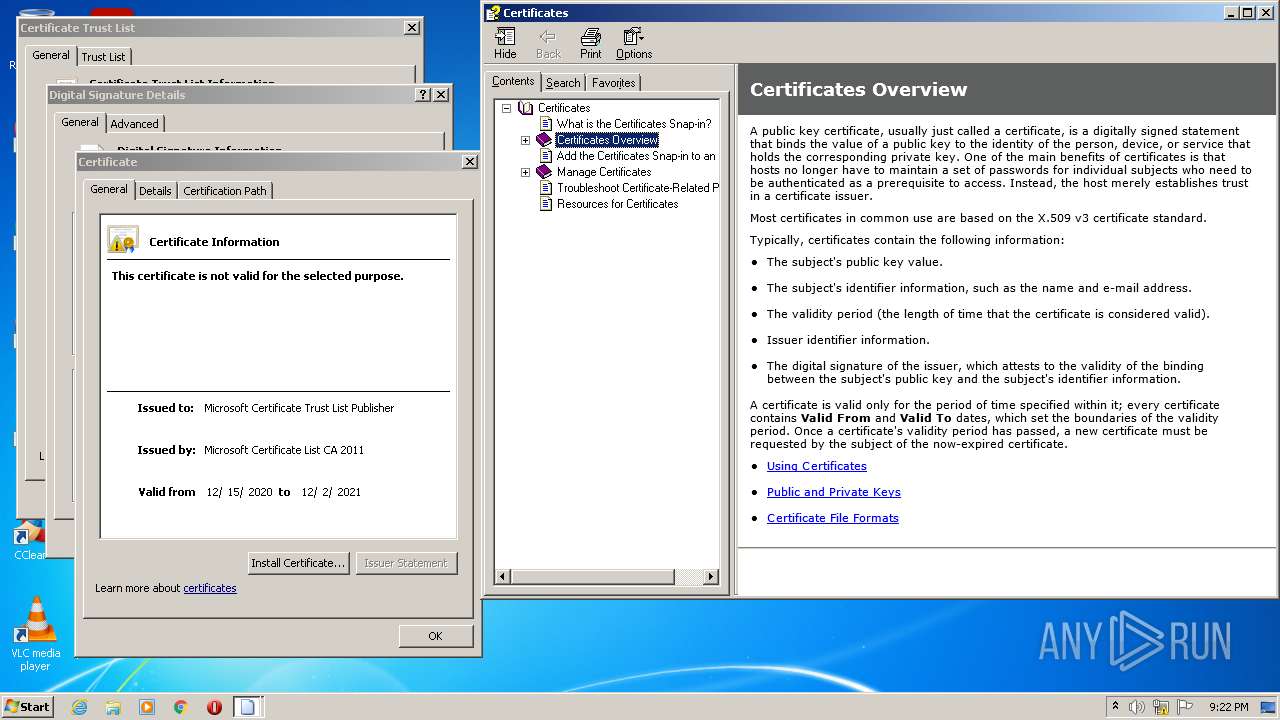Click the contents pane scroll right arrow
This screenshot has height=720, width=1280.
[711, 577]
